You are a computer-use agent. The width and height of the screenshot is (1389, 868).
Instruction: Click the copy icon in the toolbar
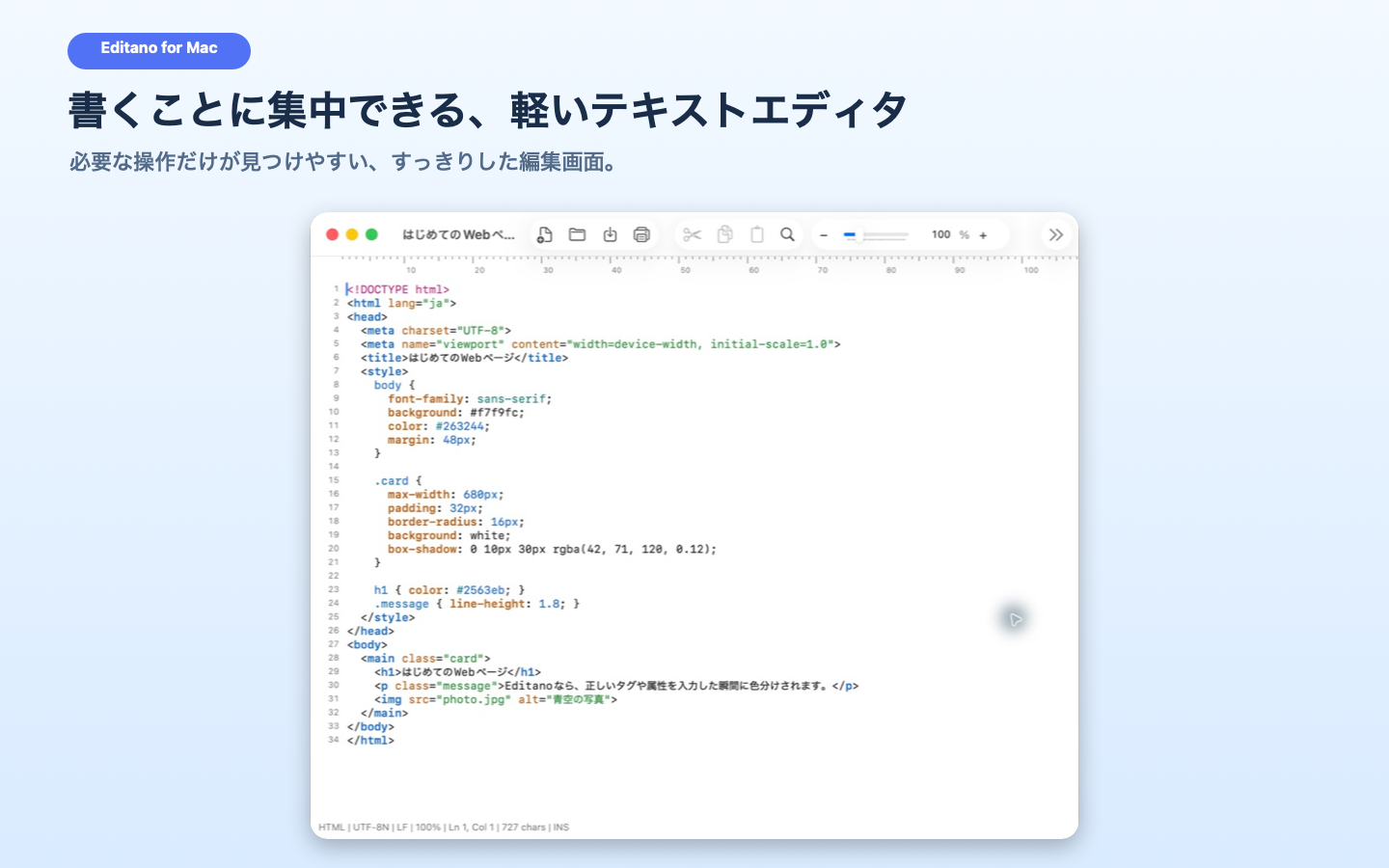(x=724, y=234)
